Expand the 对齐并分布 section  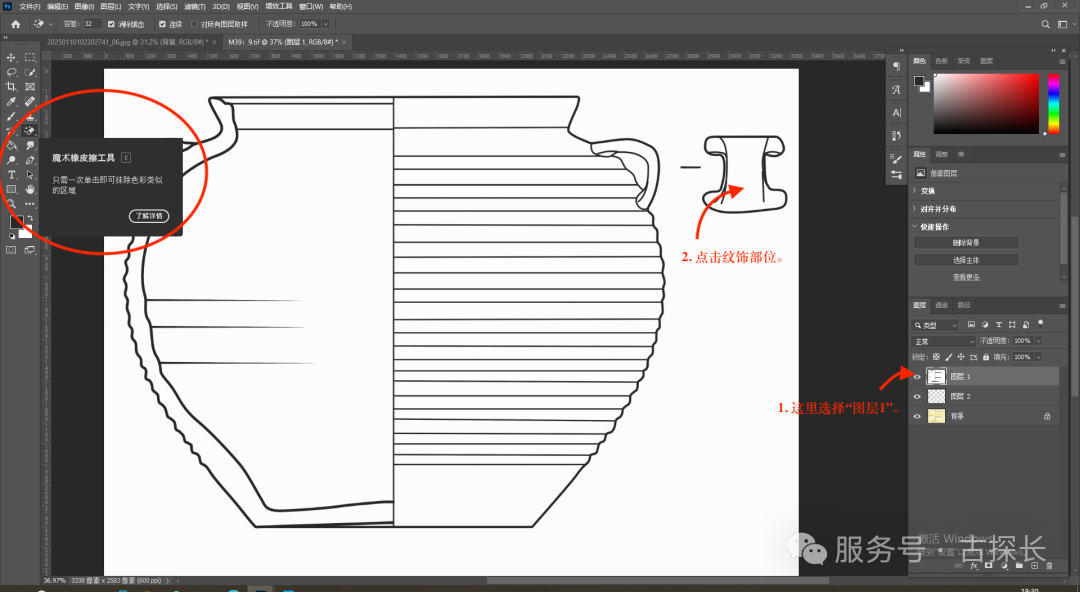(915, 209)
